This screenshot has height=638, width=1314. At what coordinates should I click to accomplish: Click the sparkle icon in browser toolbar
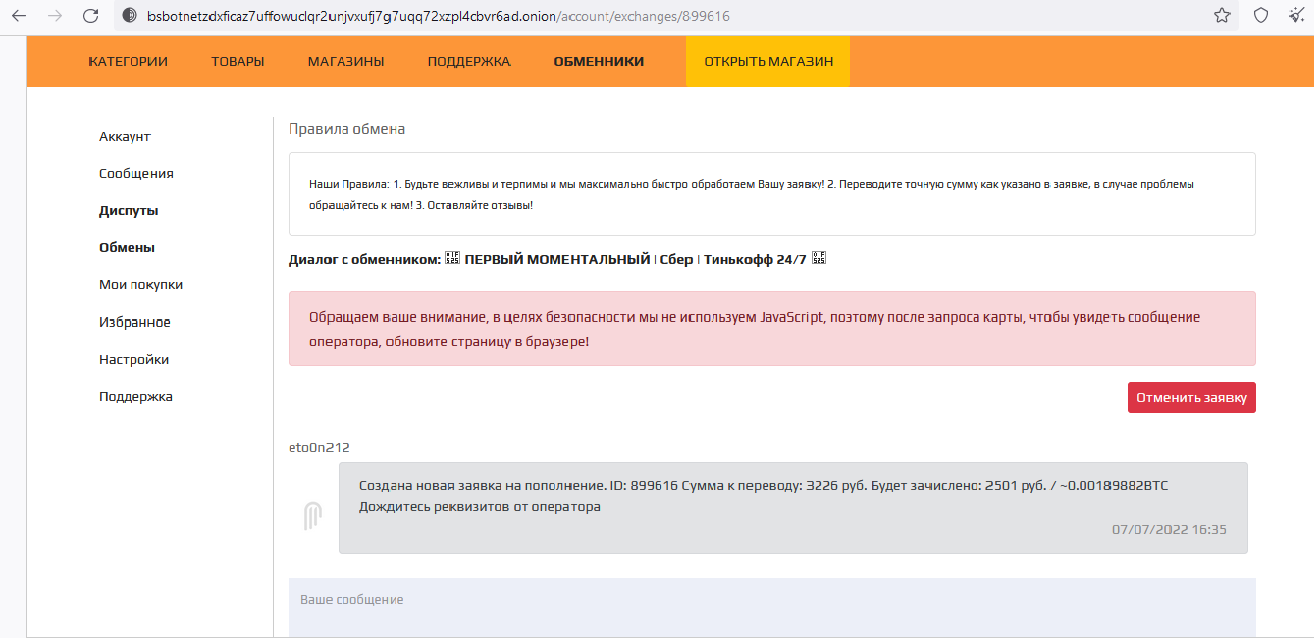pos(1297,16)
